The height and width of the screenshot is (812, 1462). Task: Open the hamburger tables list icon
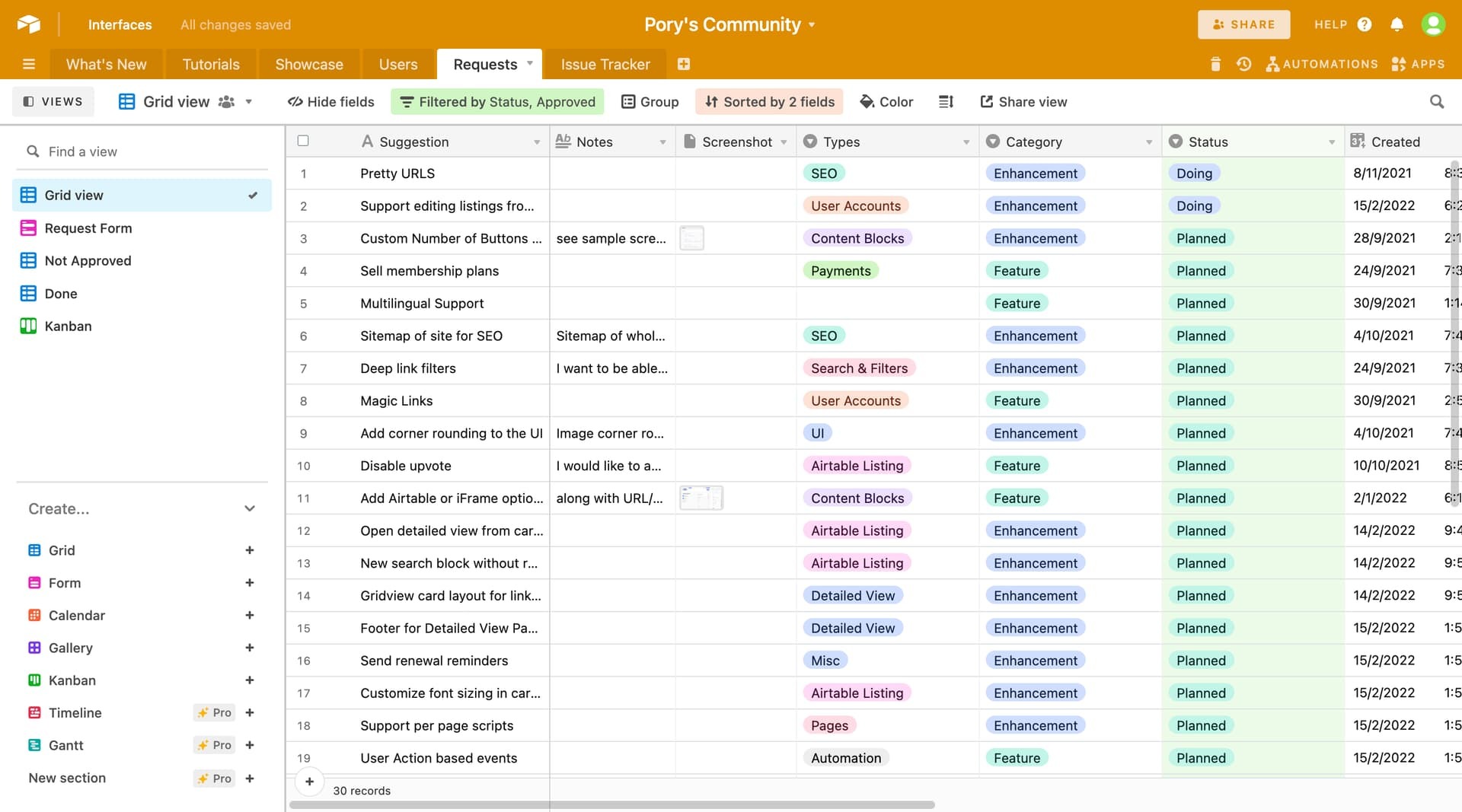coord(29,65)
